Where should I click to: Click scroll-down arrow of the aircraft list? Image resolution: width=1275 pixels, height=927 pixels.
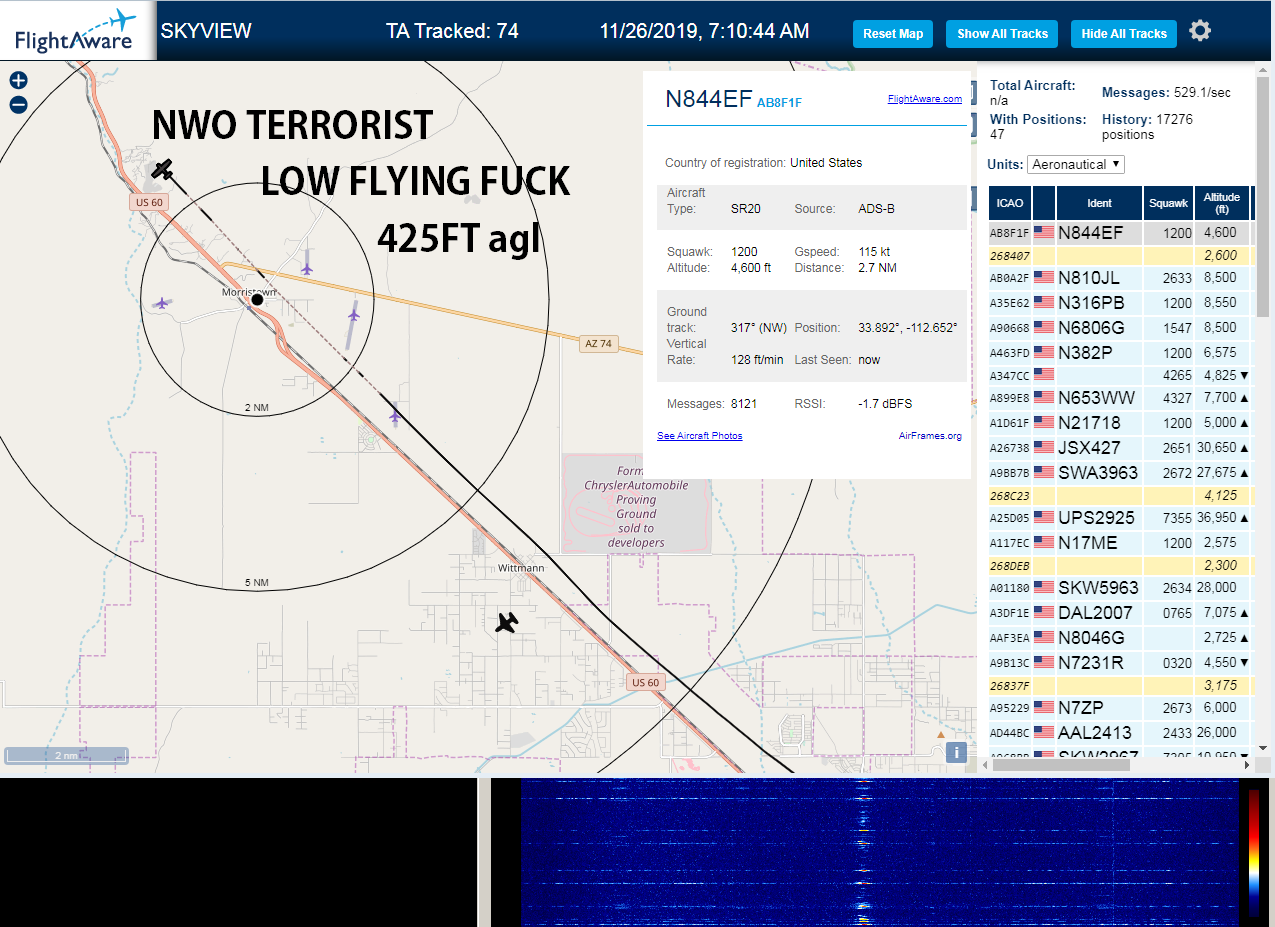1262,748
